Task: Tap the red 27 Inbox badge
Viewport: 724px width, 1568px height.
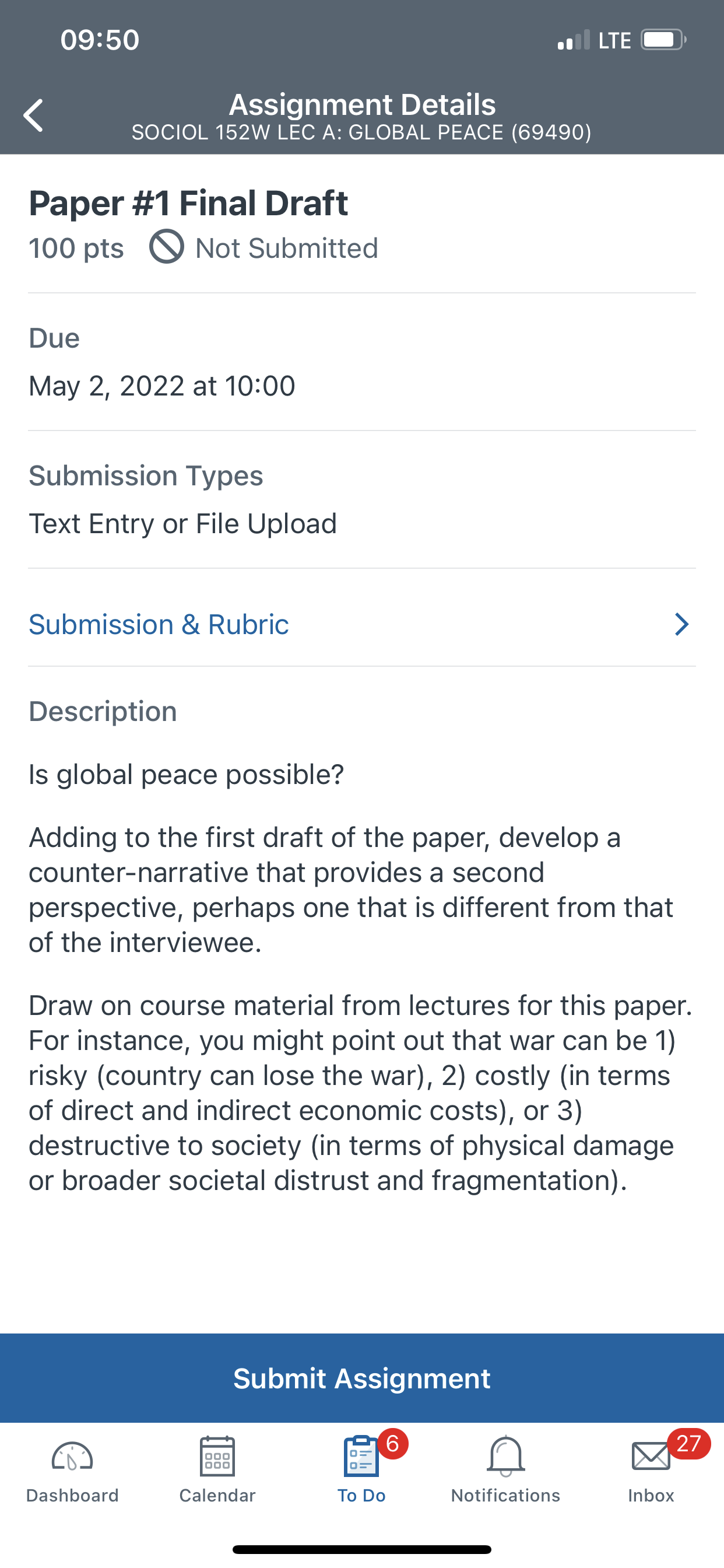Action: click(x=688, y=1443)
